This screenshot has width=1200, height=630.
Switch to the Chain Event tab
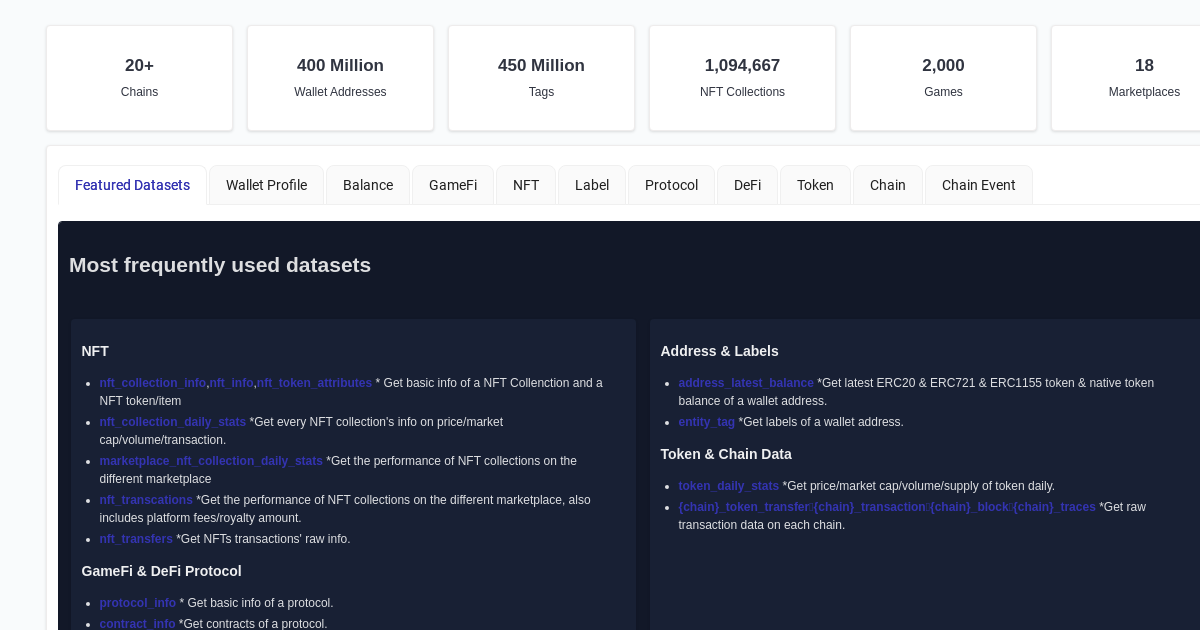click(978, 185)
